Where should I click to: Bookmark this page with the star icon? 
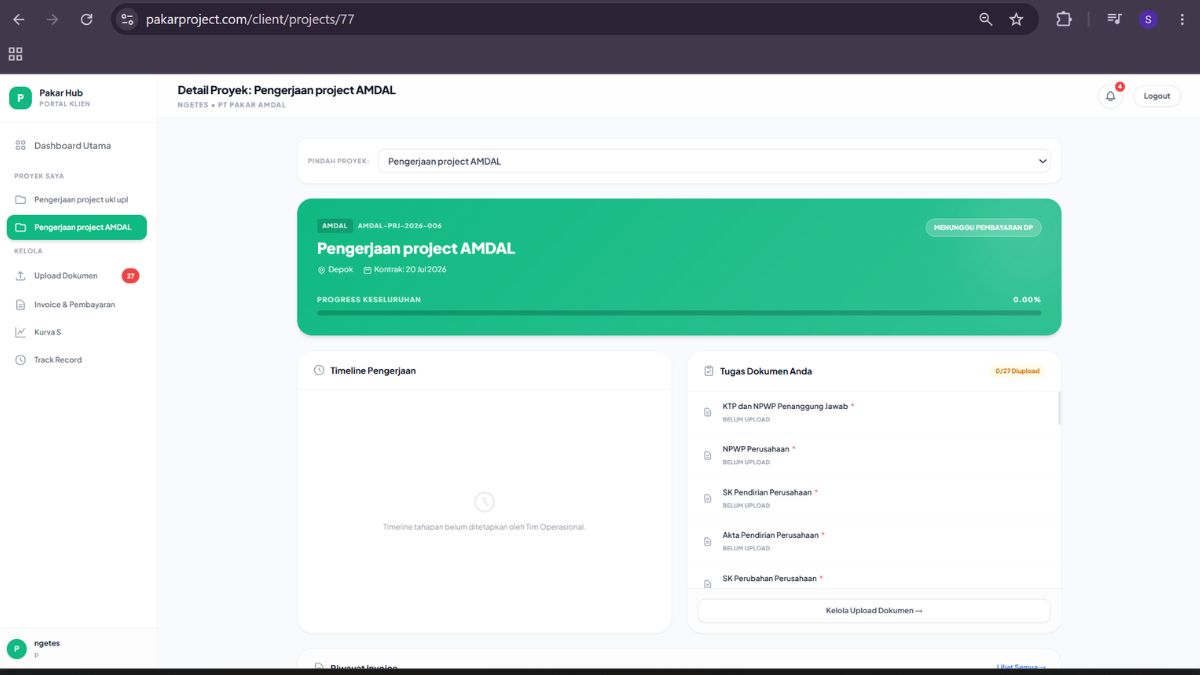tap(1016, 19)
